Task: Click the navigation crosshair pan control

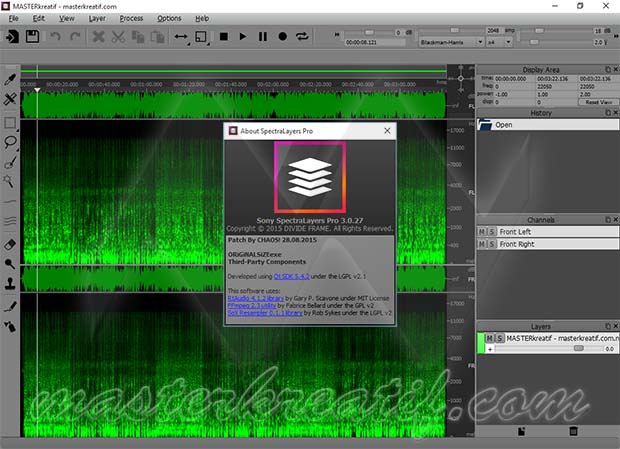Action: 461,78
